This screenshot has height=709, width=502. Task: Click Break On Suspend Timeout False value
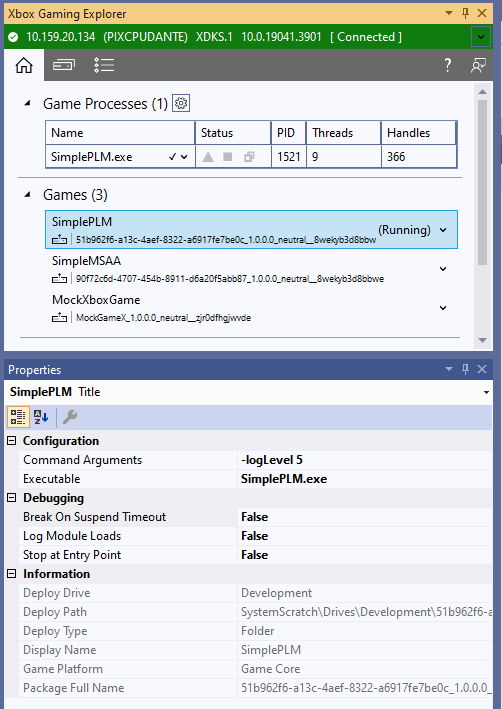click(365, 517)
